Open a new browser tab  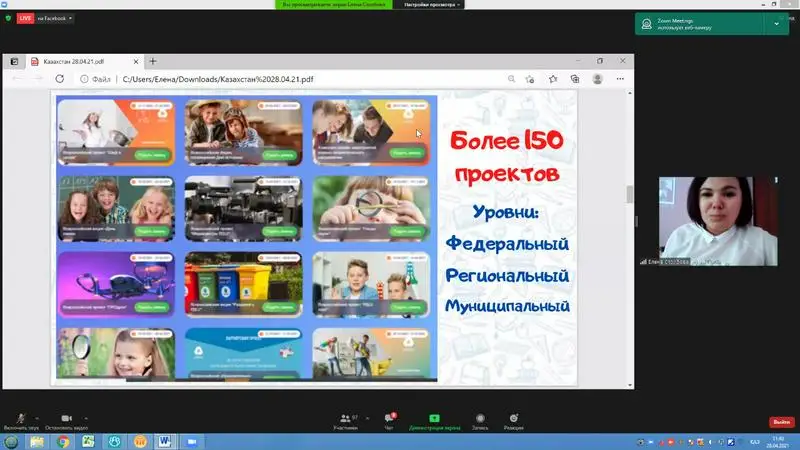[x=153, y=61]
